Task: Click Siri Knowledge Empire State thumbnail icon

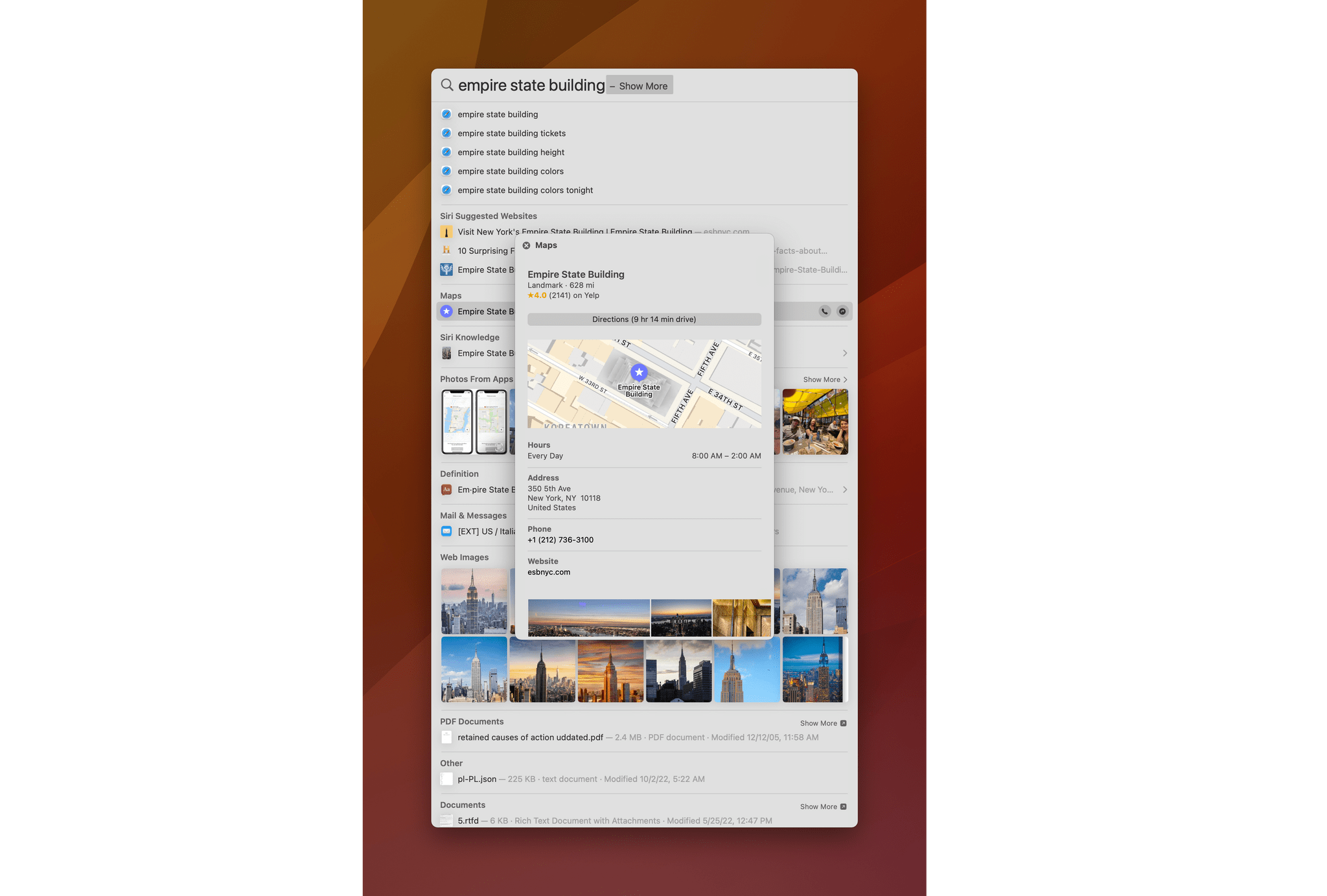Action: [x=446, y=353]
